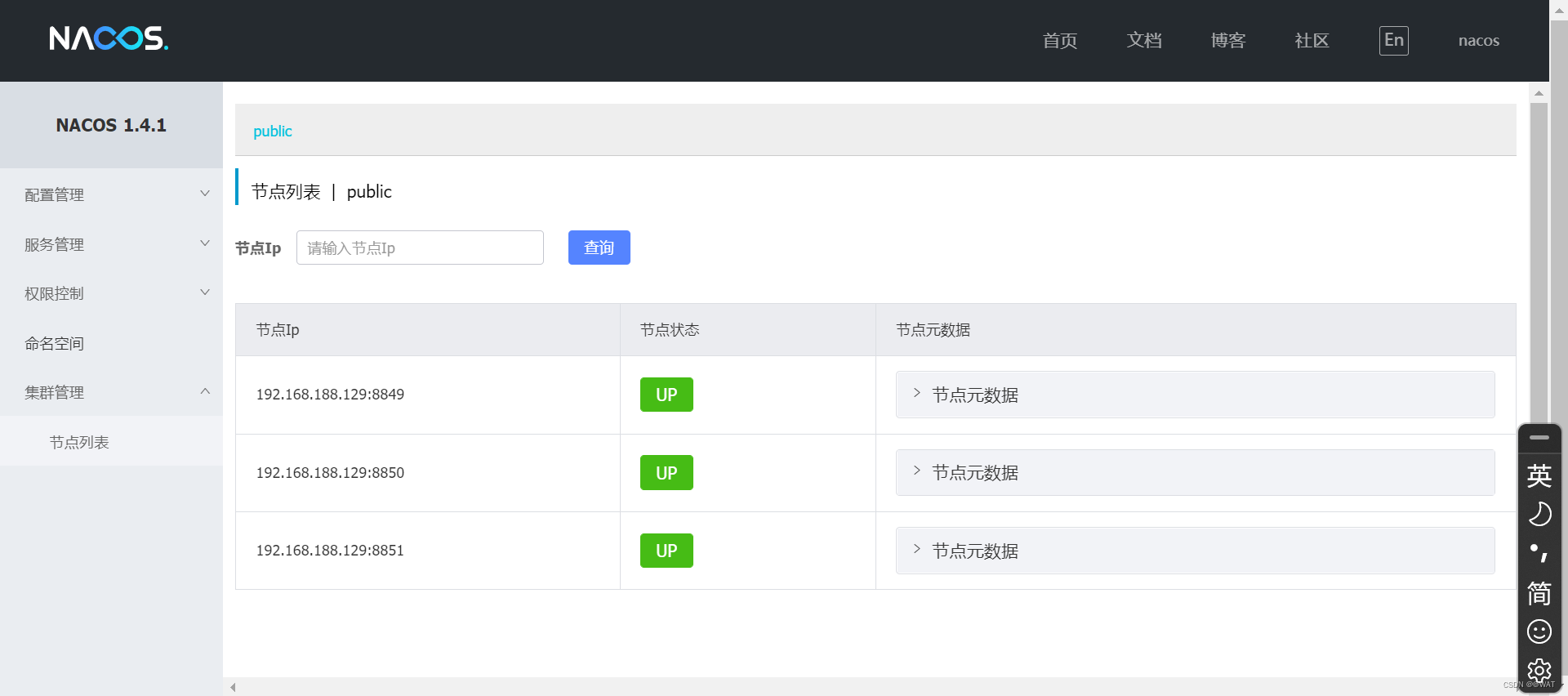Click NACOS 1.4.1 version title
Viewport: 1568px width, 696px height.
tap(111, 125)
